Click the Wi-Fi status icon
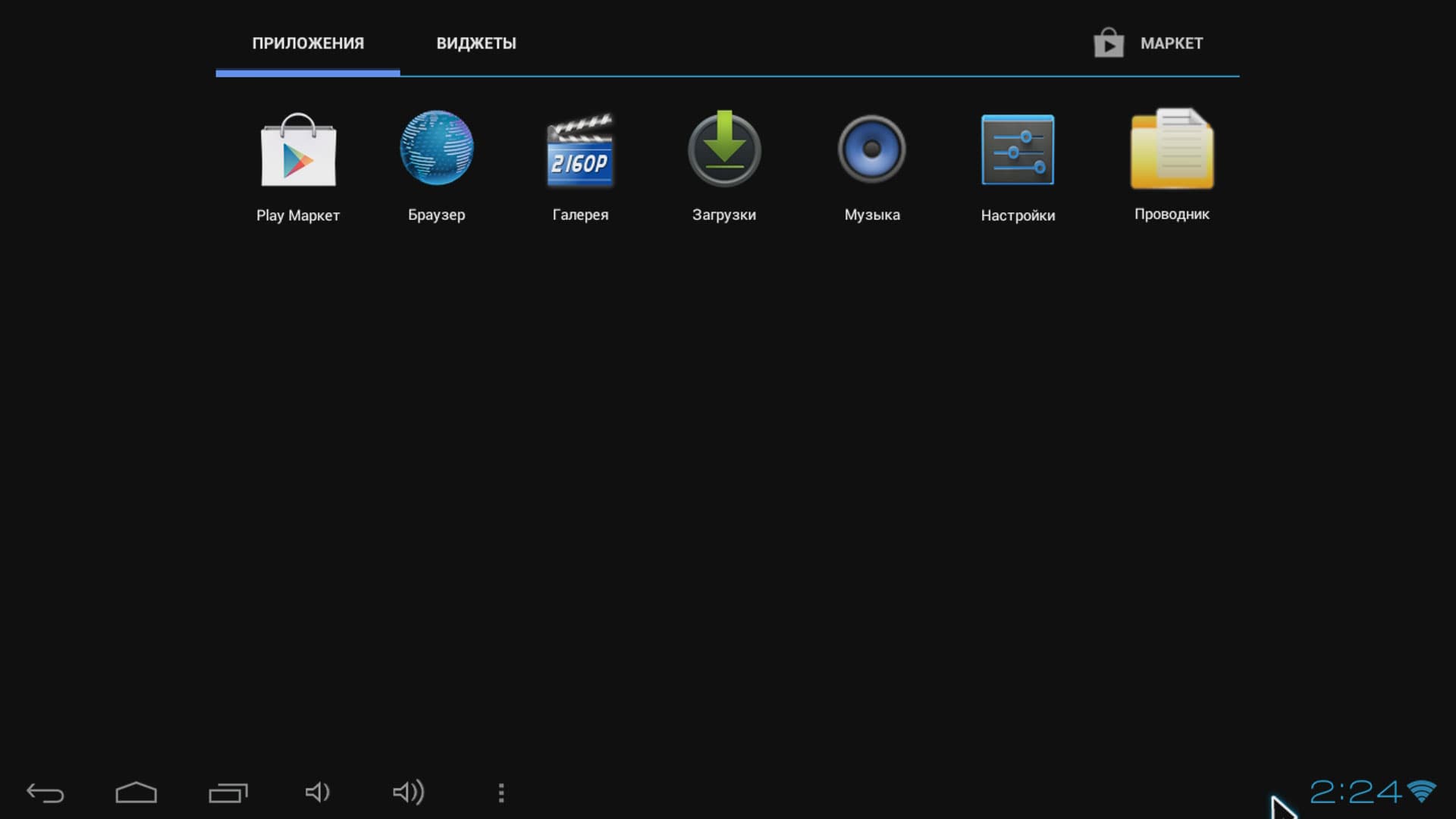Viewport: 1456px width, 819px height. coord(1422,792)
